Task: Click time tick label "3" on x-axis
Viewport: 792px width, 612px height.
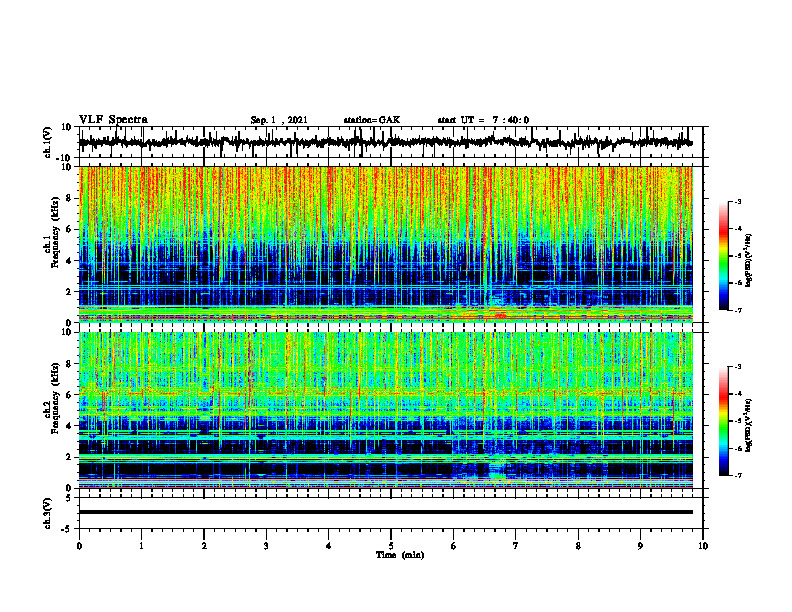Action: pyautogui.click(x=266, y=546)
